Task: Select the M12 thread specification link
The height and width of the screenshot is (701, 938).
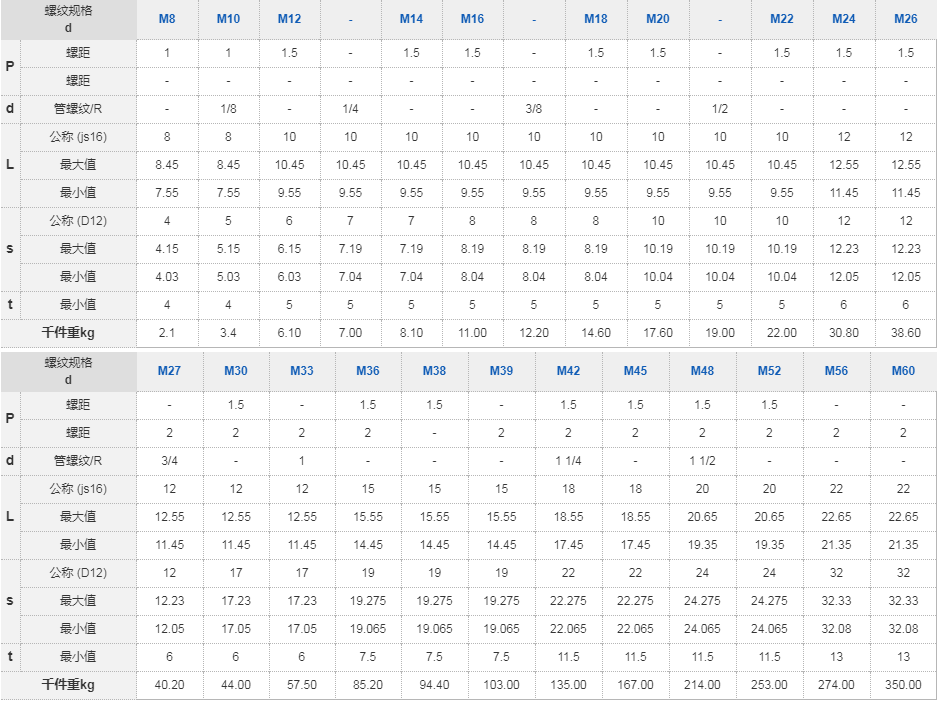Action: (290, 19)
